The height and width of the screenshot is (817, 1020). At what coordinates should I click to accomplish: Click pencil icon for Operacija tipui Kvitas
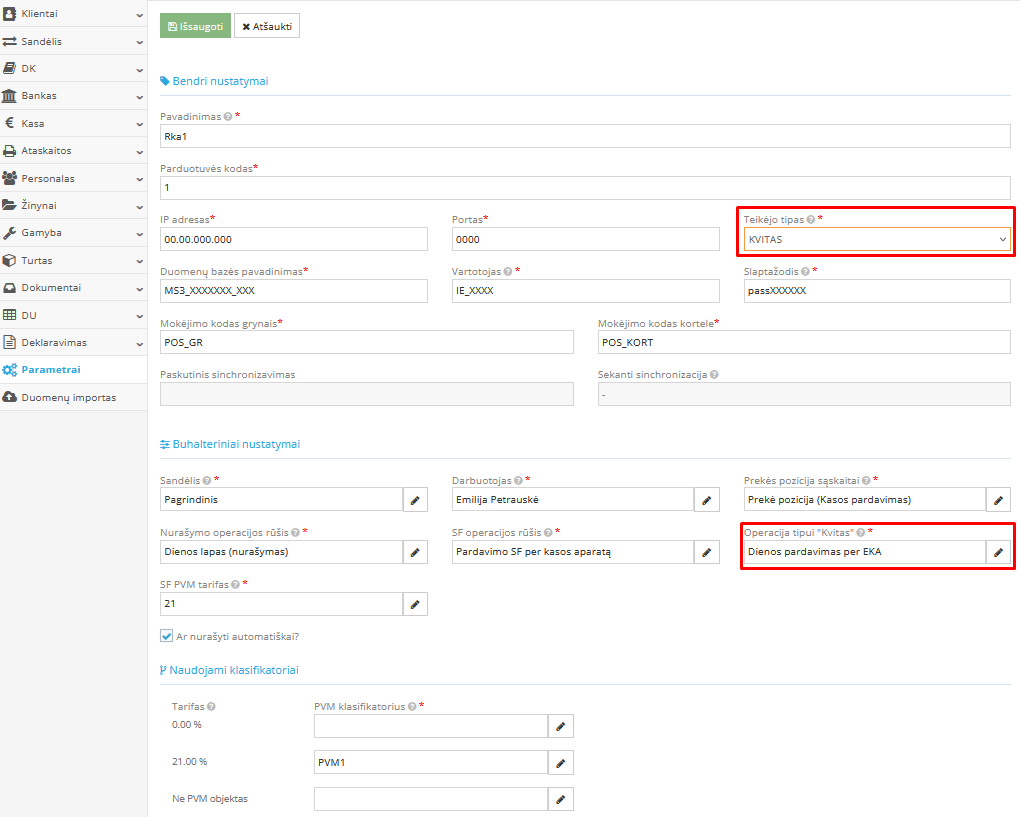tap(998, 552)
